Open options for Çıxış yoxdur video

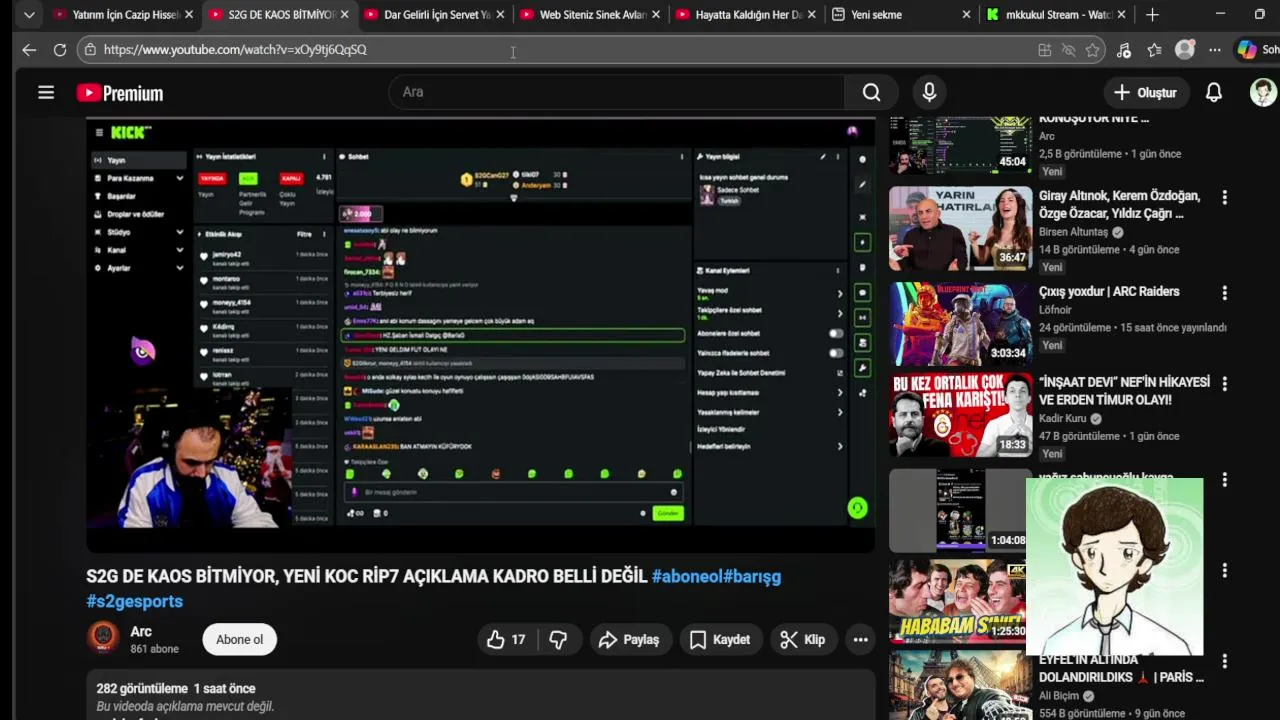click(1224, 294)
